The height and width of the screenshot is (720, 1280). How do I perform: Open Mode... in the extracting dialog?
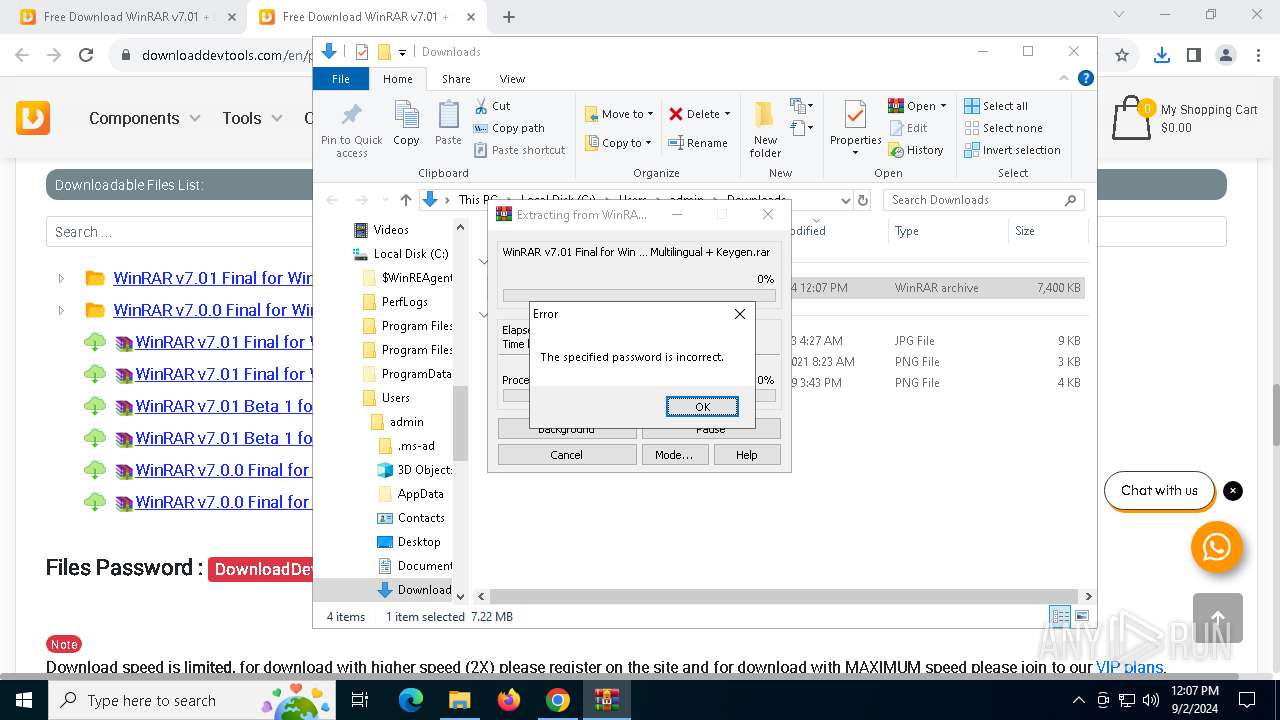[674, 454]
